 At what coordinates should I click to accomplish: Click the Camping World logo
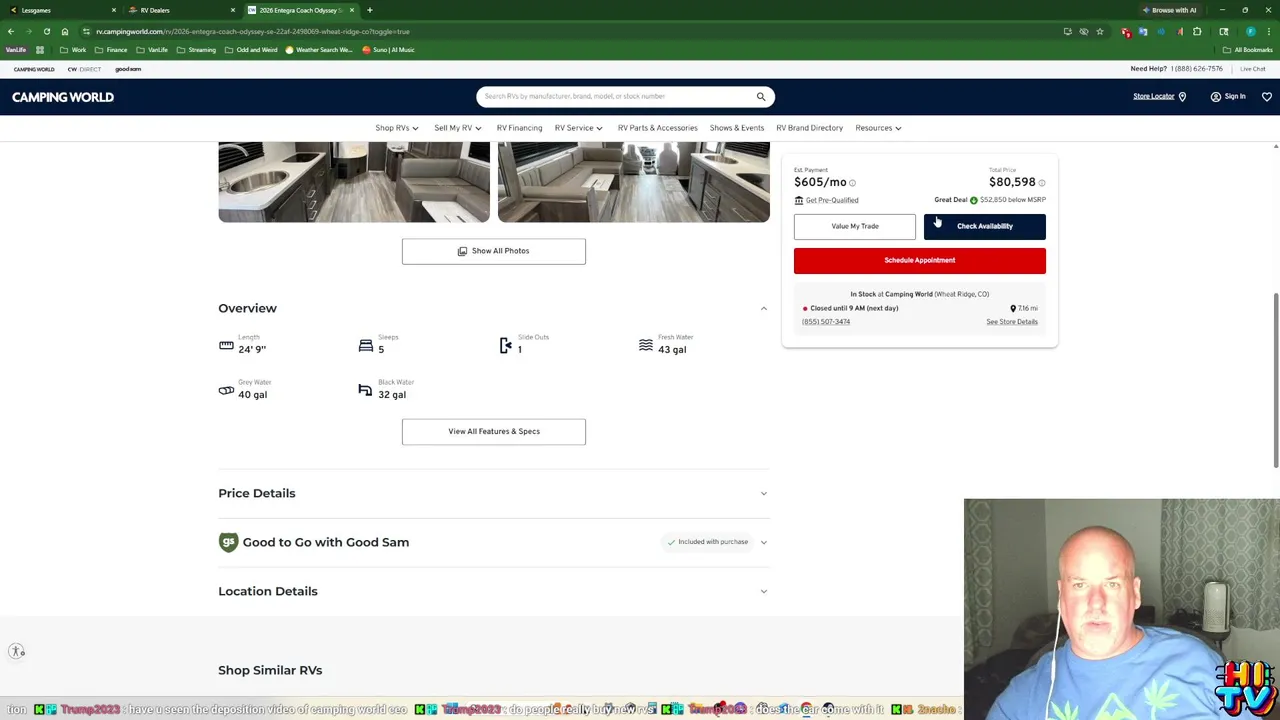click(63, 97)
